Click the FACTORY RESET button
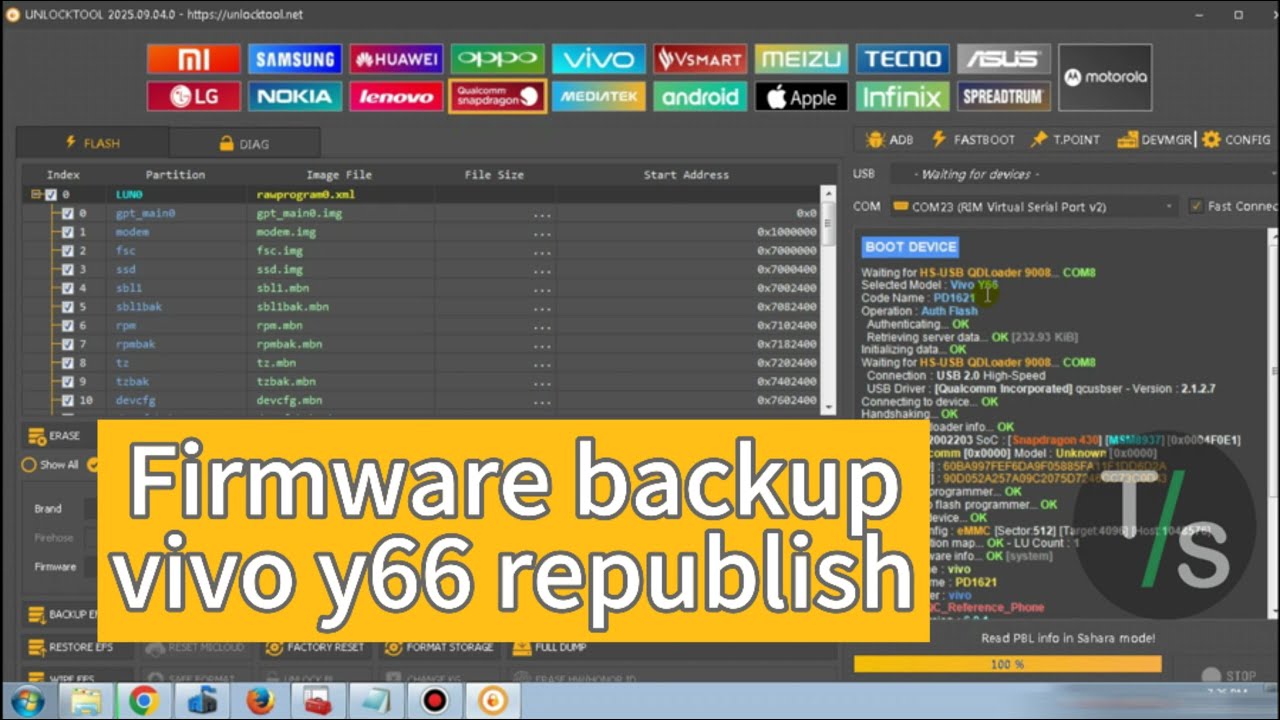 tap(315, 647)
